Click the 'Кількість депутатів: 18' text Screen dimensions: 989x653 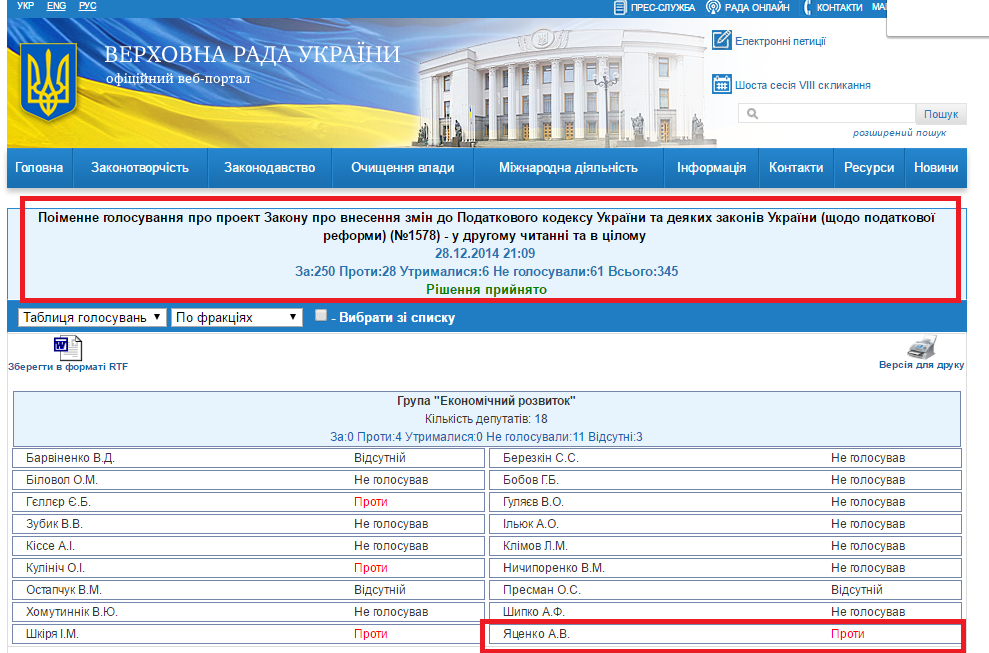[x=486, y=419]
